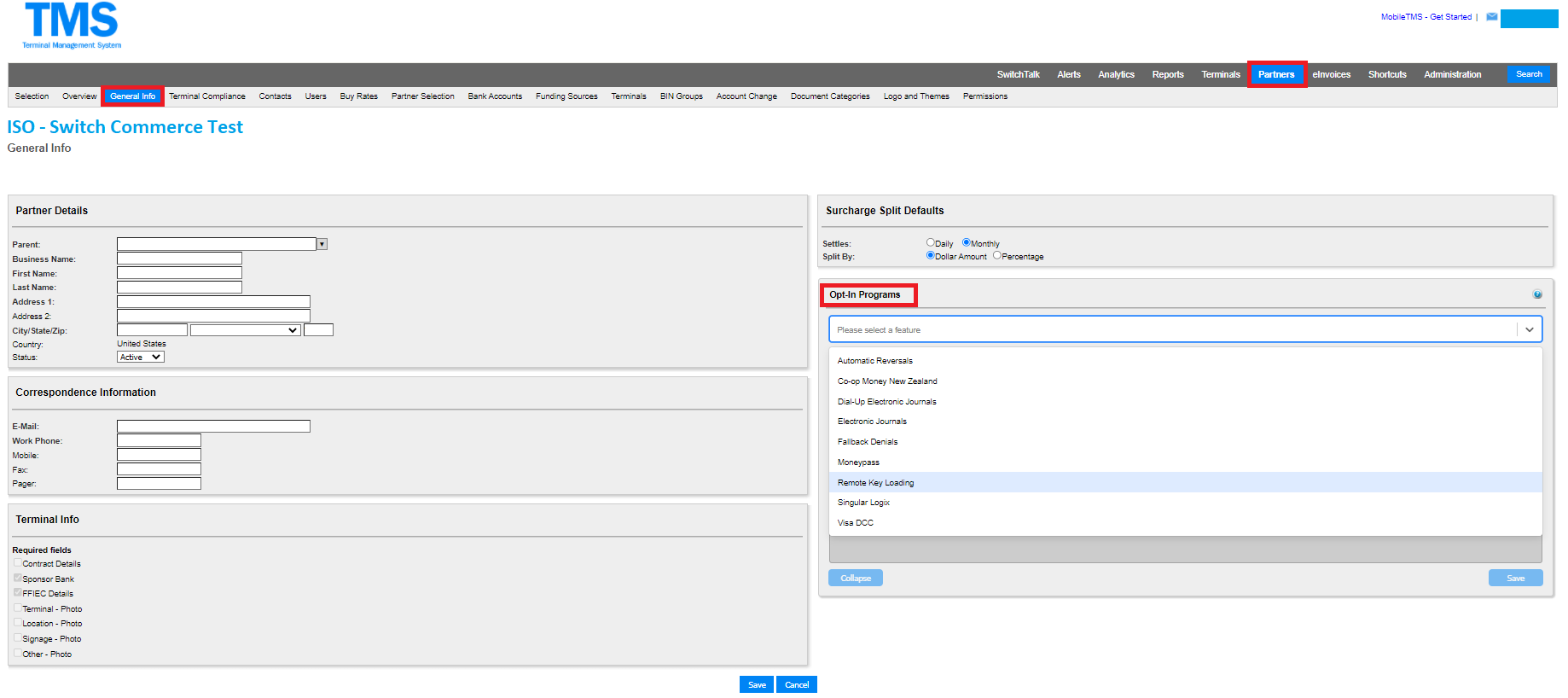Click the E-Mail input field
This screenshot has width=1568, height=698.
point(213,426)
